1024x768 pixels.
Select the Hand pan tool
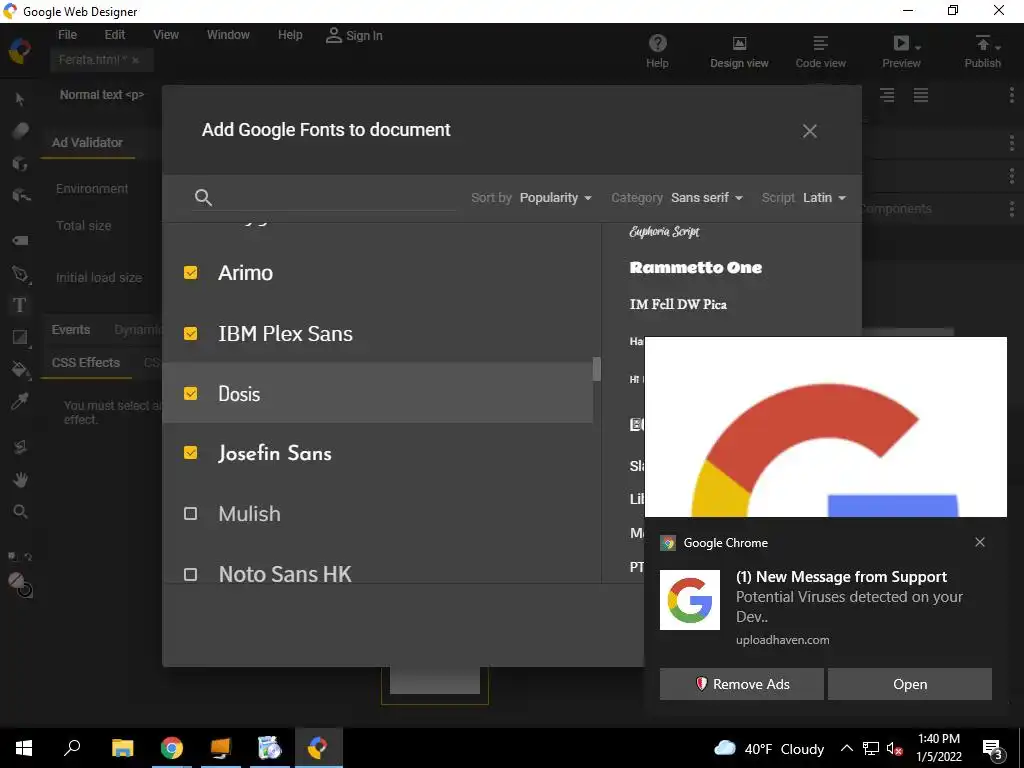click(x=20, y=480)
